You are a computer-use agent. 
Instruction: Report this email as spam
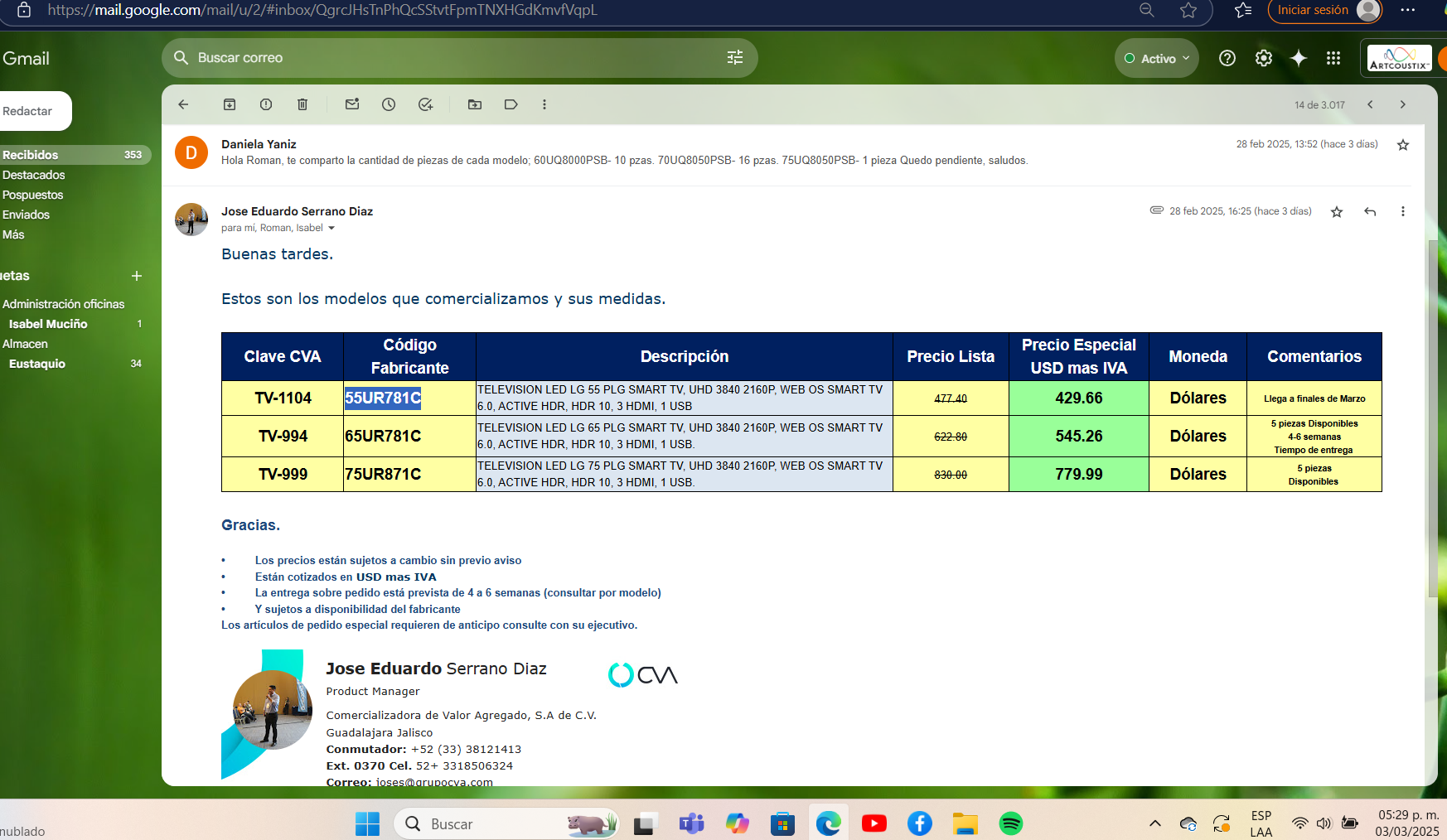pyautogui.click(x=266, y=104)
